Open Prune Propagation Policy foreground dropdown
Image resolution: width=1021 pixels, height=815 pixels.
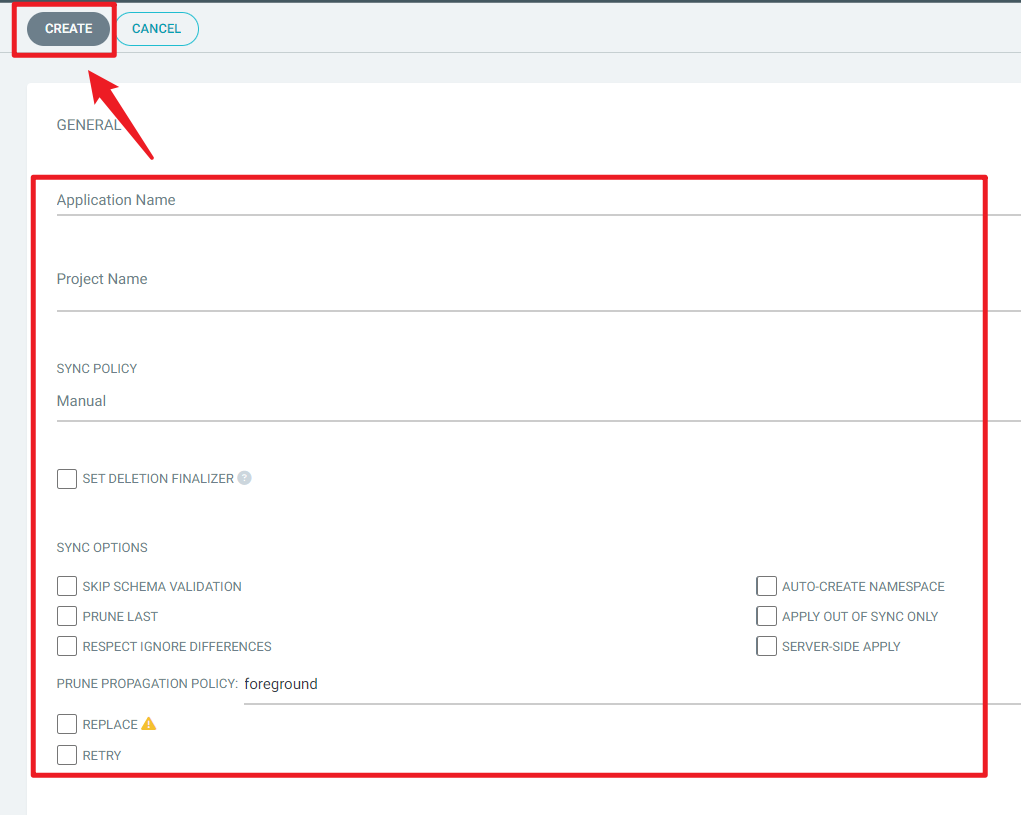coord(632,685)
